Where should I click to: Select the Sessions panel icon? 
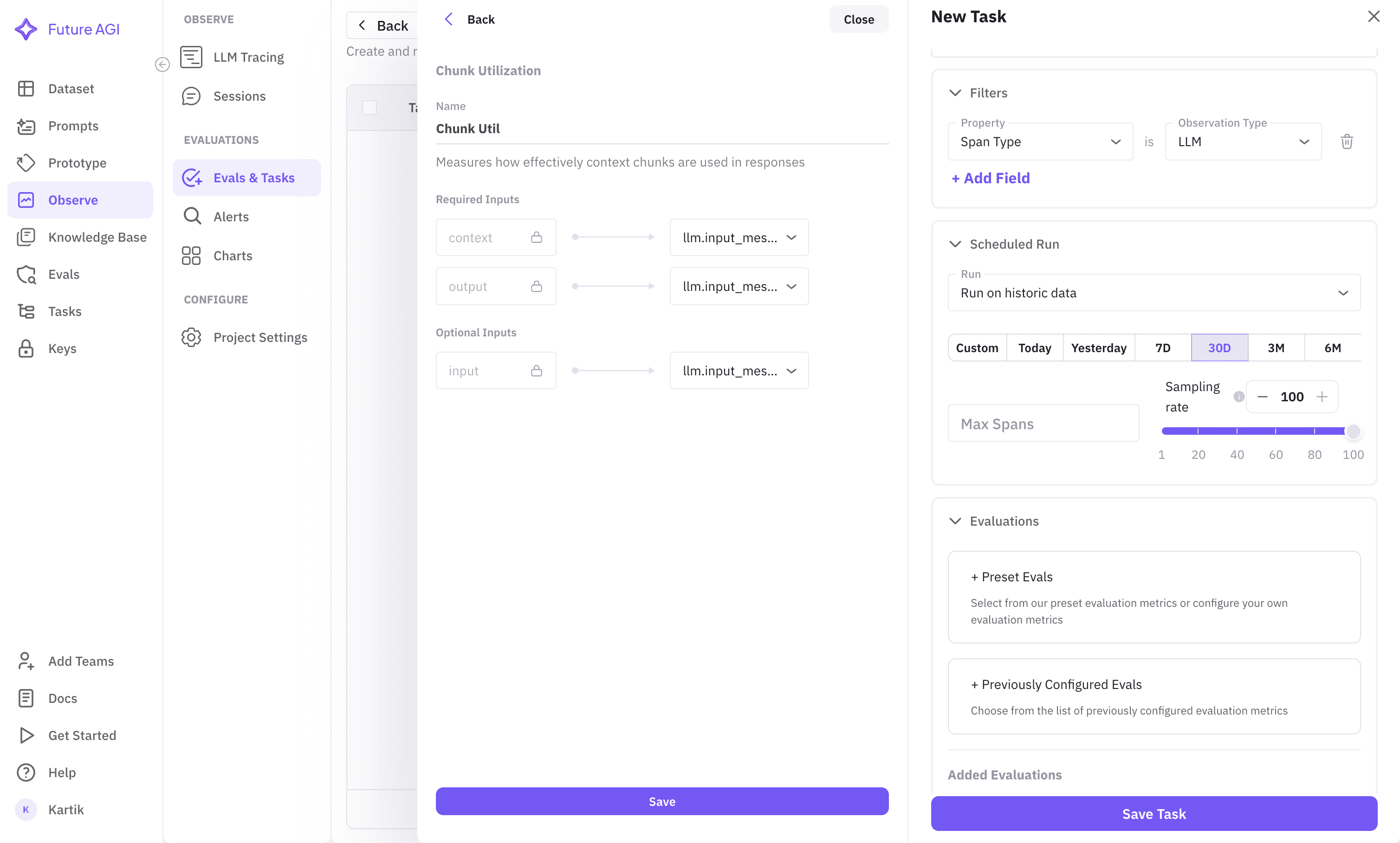point(191,96)
